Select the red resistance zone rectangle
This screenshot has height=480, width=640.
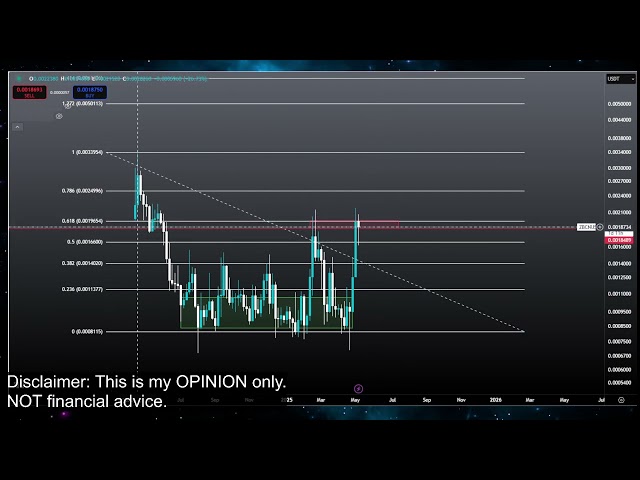click(x=380, y=223)
